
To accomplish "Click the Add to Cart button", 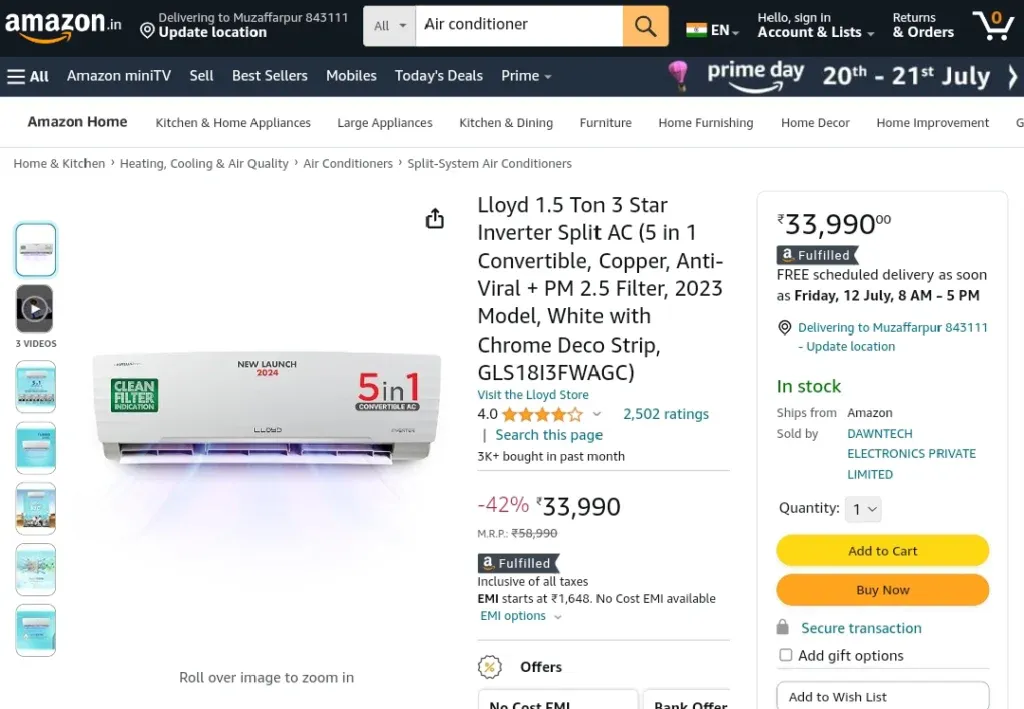I will coord(882,550).
